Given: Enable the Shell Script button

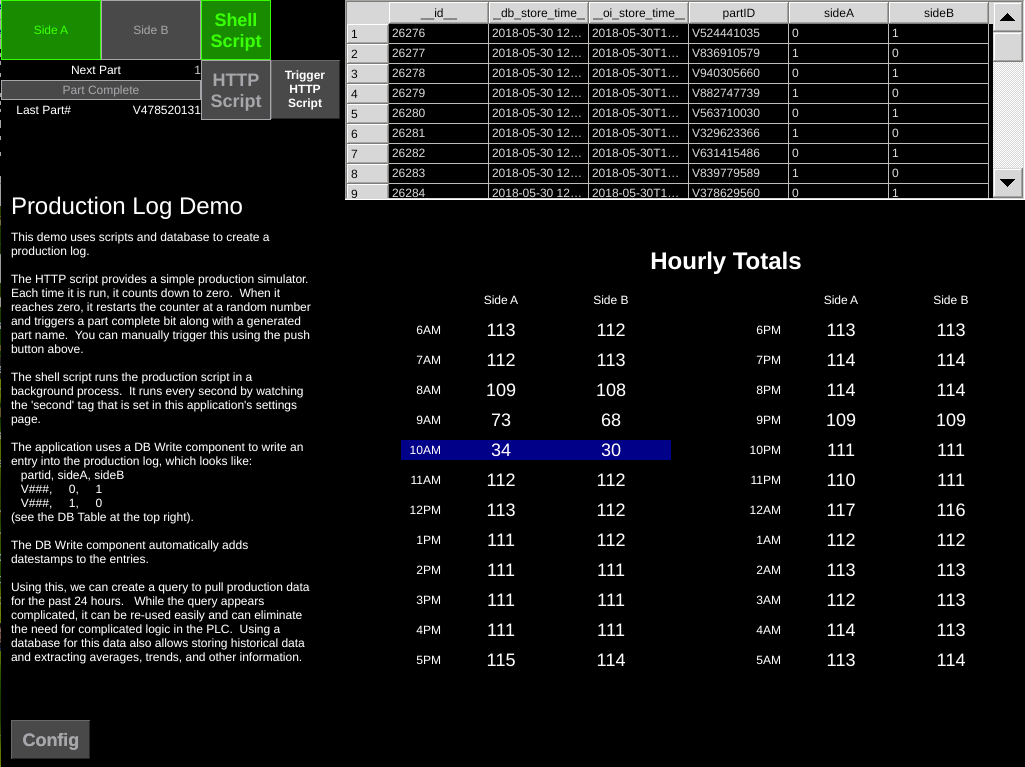Looking at the screenshot, I should [236, 30].
